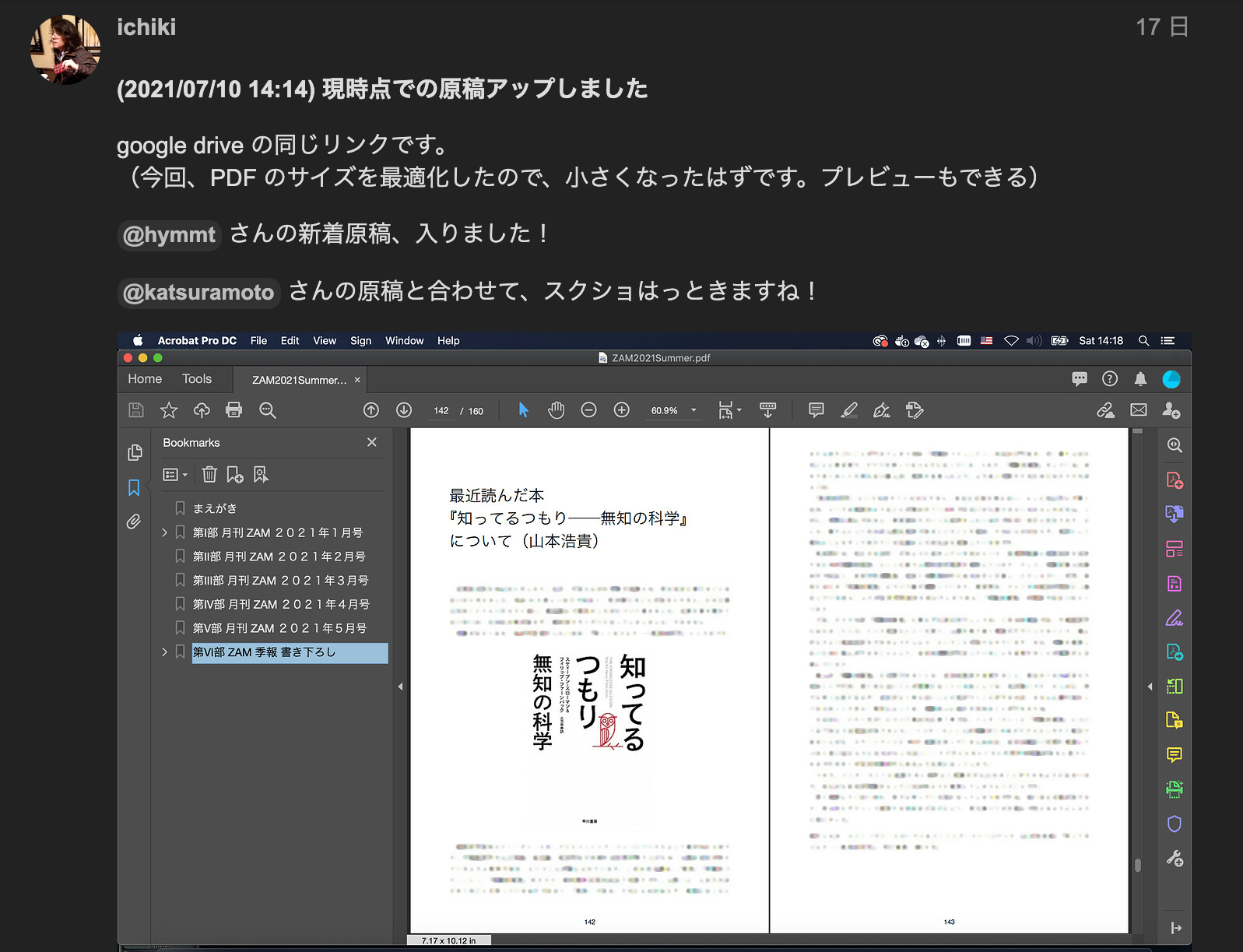
Task: Click the scrolling mode keyboard icon
Action: pyautogui.click(x=767, y=410)
